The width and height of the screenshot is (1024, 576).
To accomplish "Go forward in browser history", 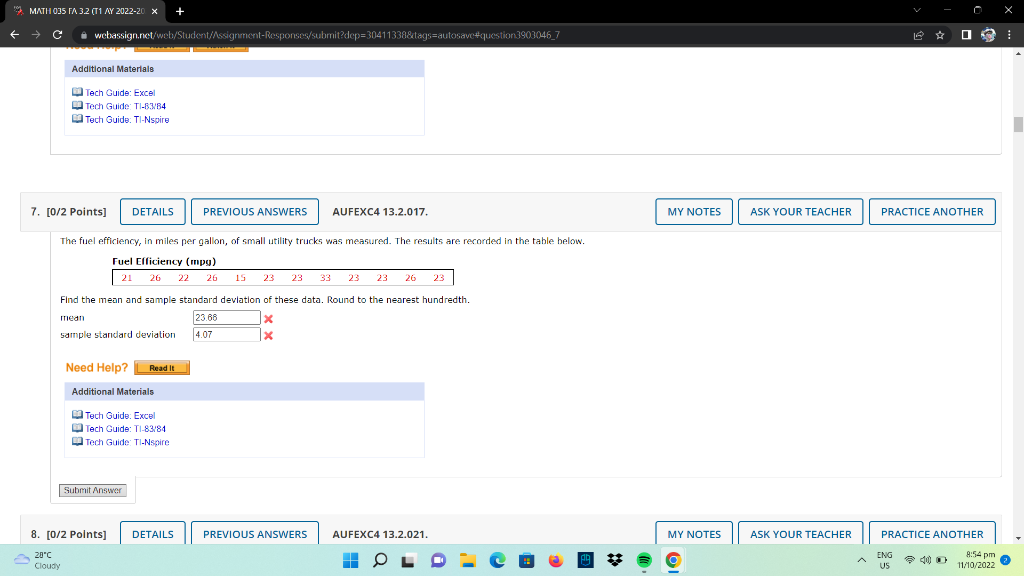I will [x=36, y=35].
